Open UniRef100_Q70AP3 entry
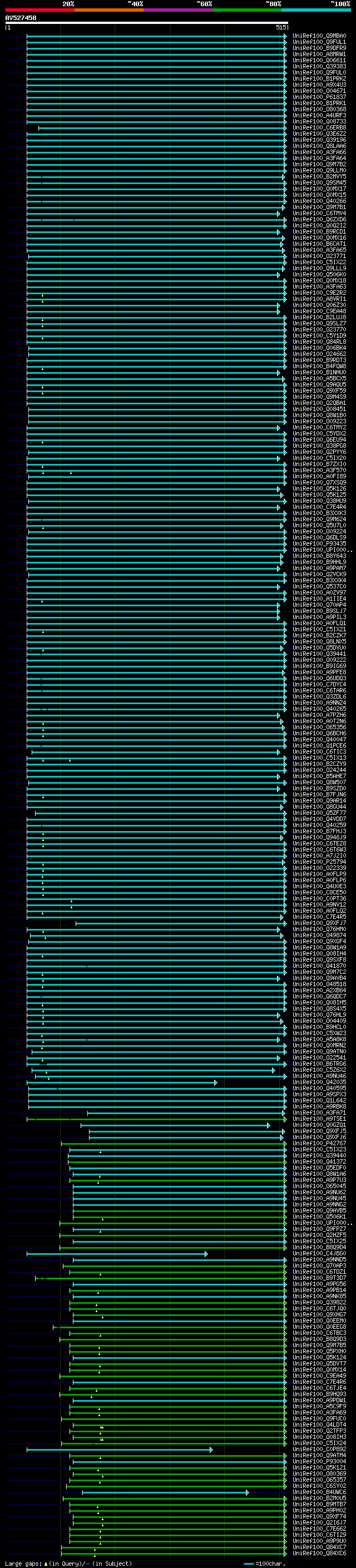The image size is (356, 1568). [319, 1265]
